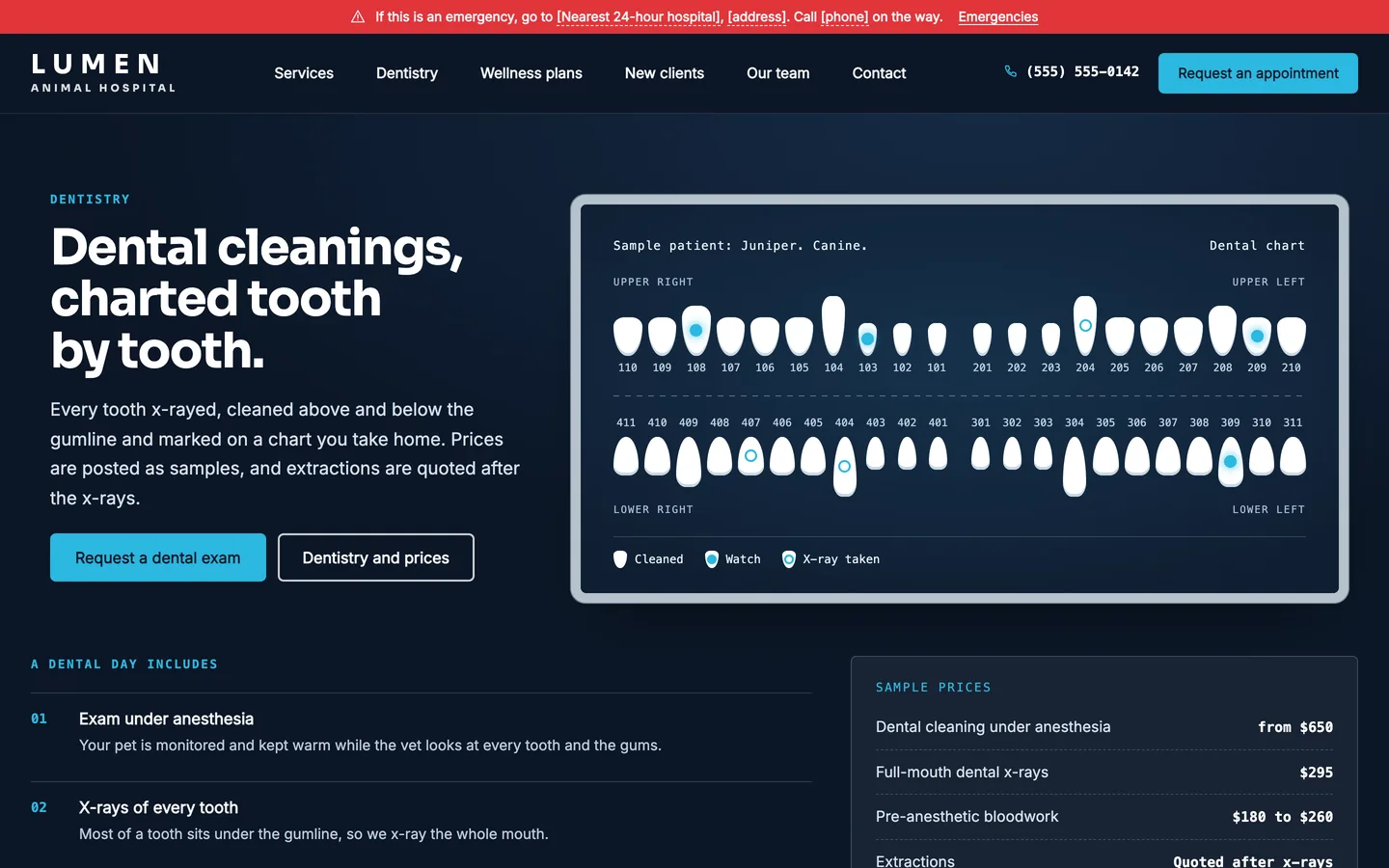Click the phone handset icon beside (555) 555-0142
This screenshot has width=1389, height=868.
(x=1011, y=71)
